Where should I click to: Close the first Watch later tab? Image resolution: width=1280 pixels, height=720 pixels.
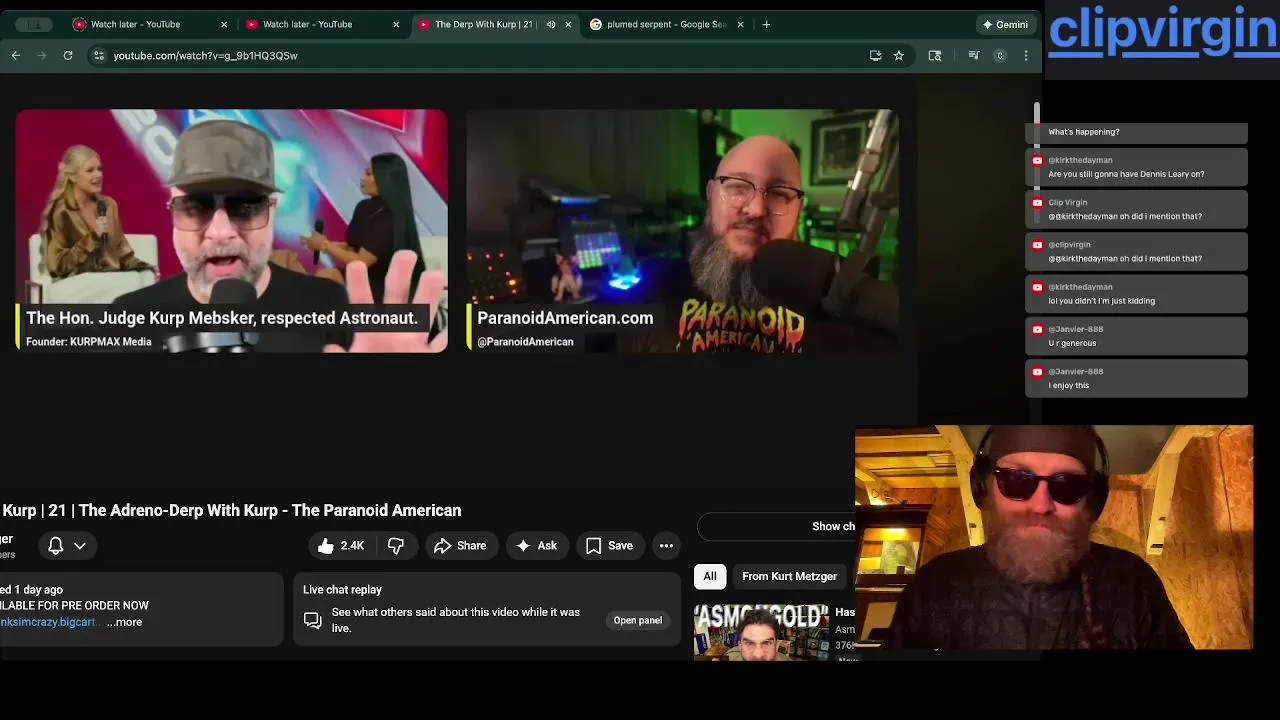[x=224, y=24]
